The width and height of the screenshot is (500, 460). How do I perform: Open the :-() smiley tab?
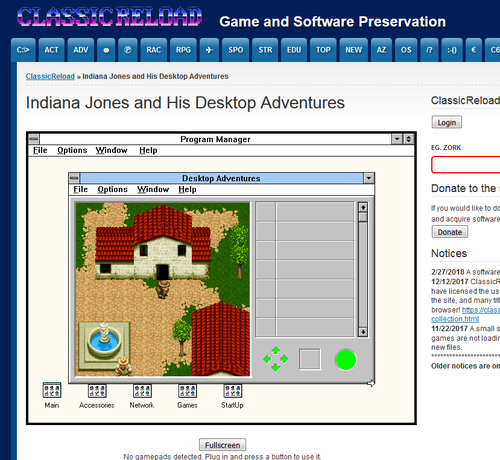click(452, 50)
